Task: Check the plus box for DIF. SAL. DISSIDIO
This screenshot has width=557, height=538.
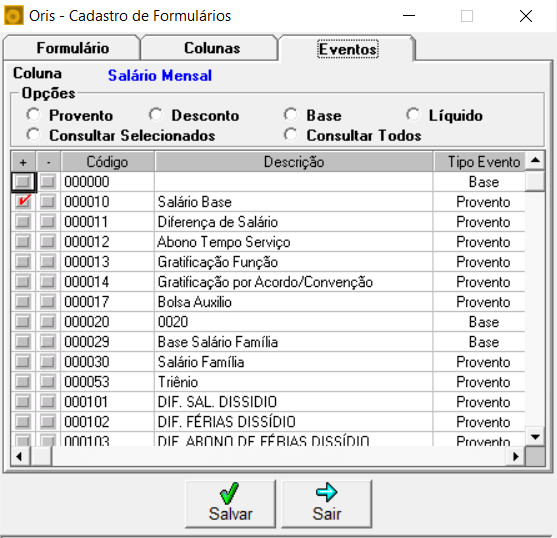Action: (x=23, y=402)
